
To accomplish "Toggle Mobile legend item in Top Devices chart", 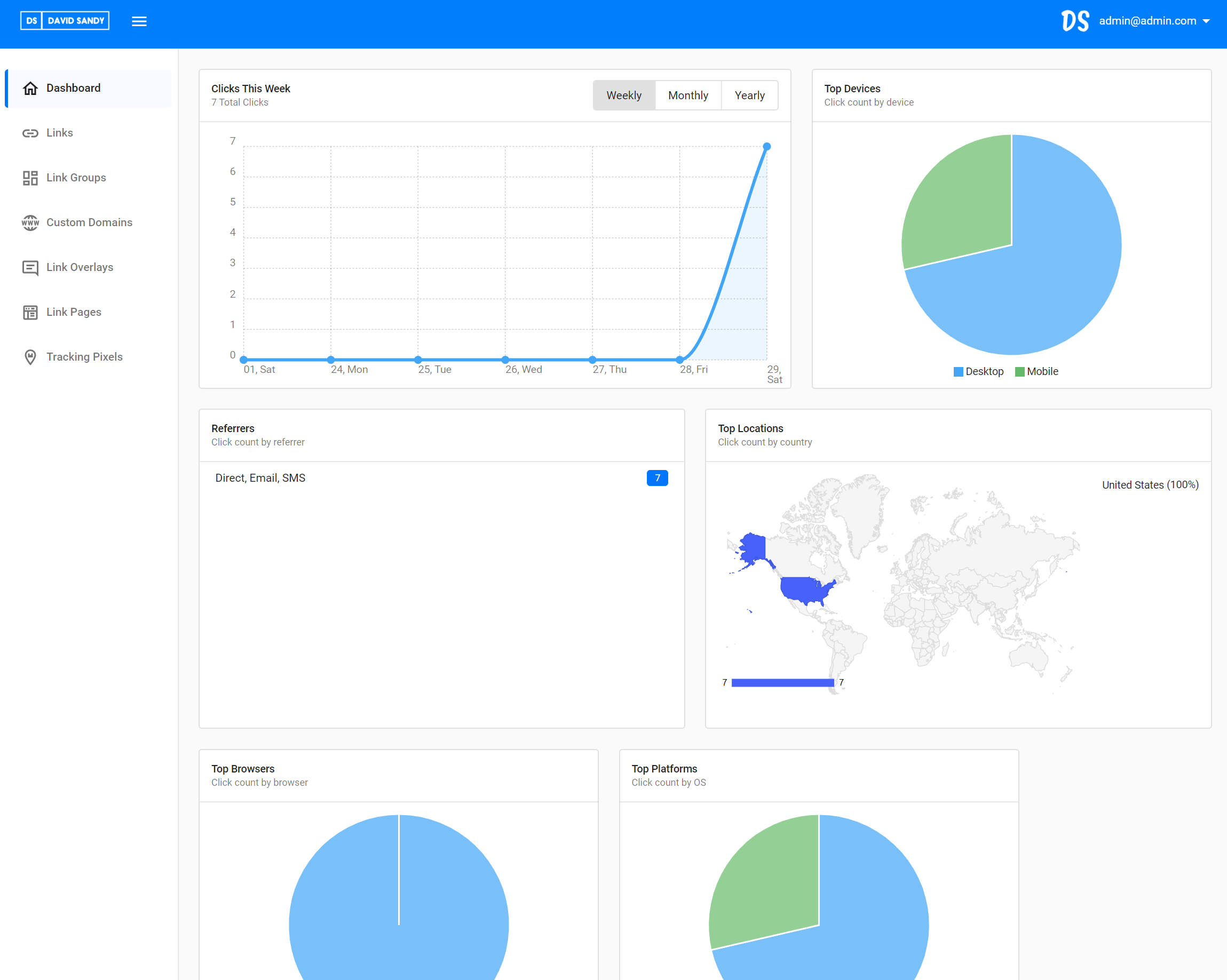I will pyautogui.click(x=1036, y=371).
